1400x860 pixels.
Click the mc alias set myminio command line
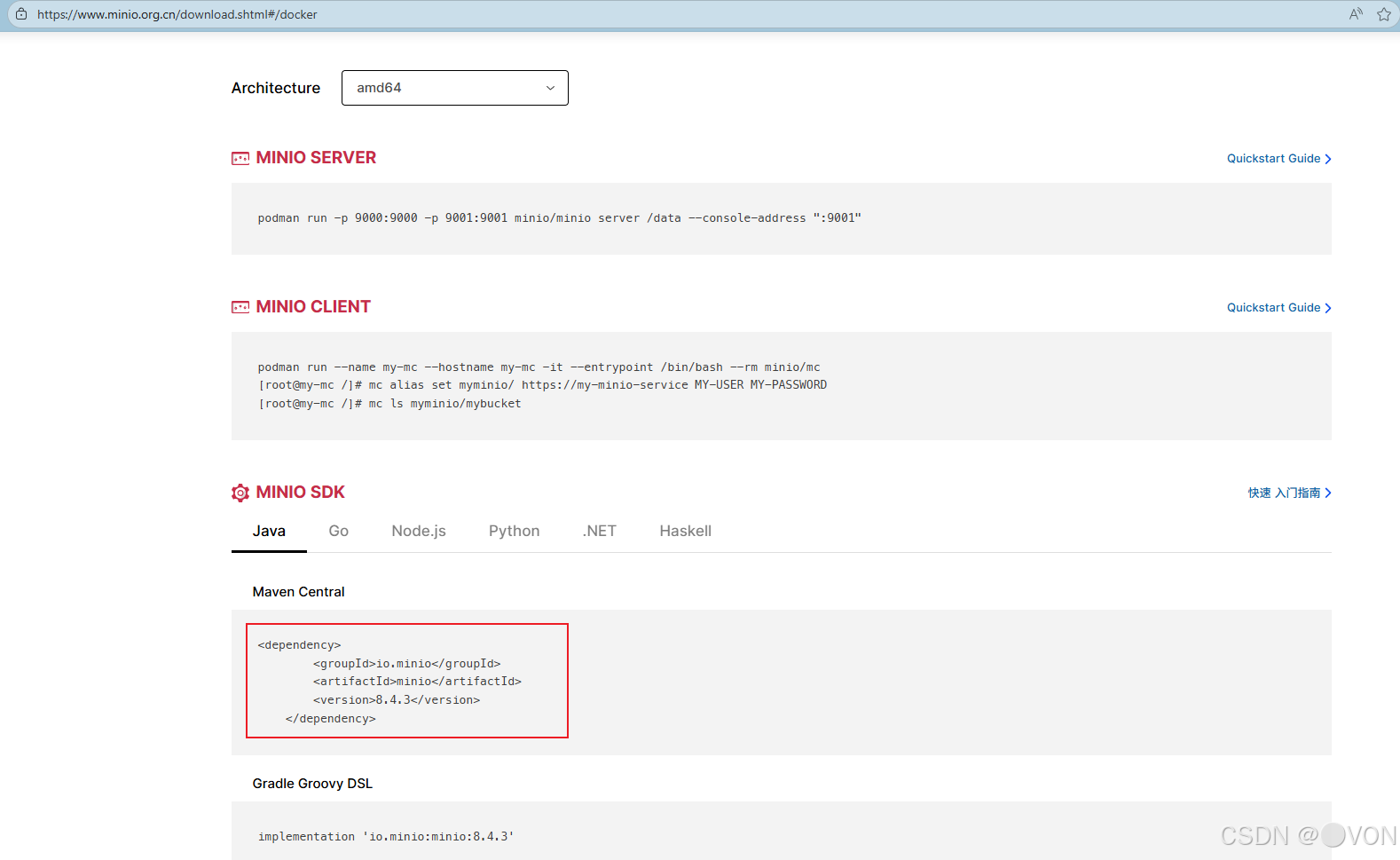[x=542, y=385]
